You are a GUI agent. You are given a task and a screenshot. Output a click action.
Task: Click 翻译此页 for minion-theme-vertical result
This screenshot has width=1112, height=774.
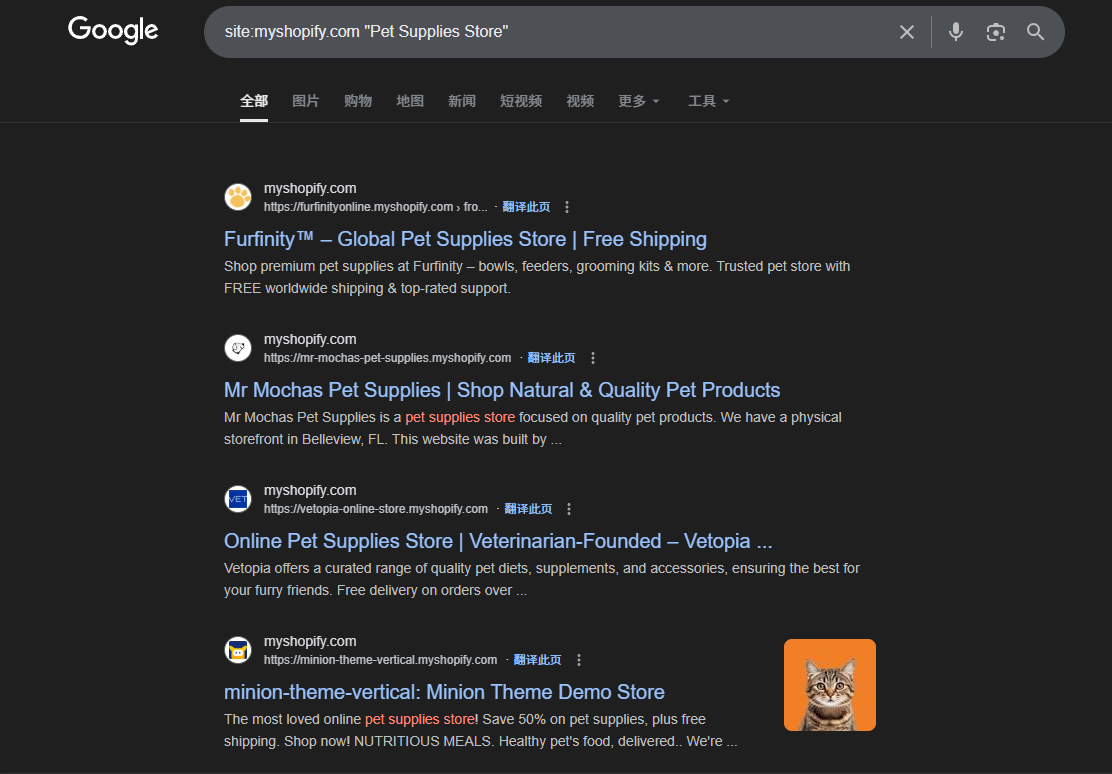pyautogui.click(x=538, y=660)
